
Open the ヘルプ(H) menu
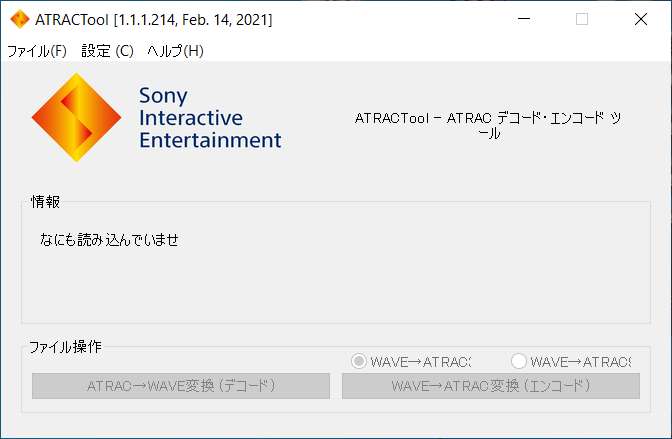pyautogui.click(x=175, y=51)
